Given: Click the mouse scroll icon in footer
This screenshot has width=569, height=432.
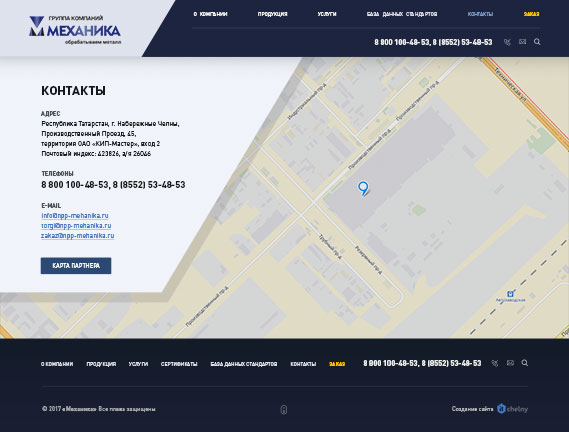Looking at the screenshot, I should pos(284,410).
